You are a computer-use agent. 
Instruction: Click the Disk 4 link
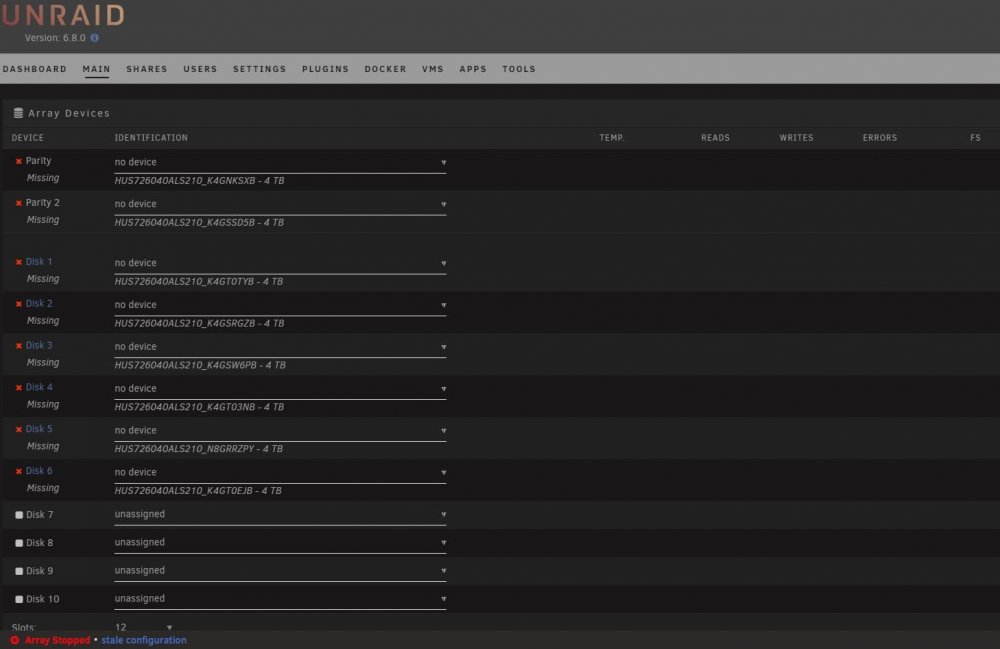[39, 388]
